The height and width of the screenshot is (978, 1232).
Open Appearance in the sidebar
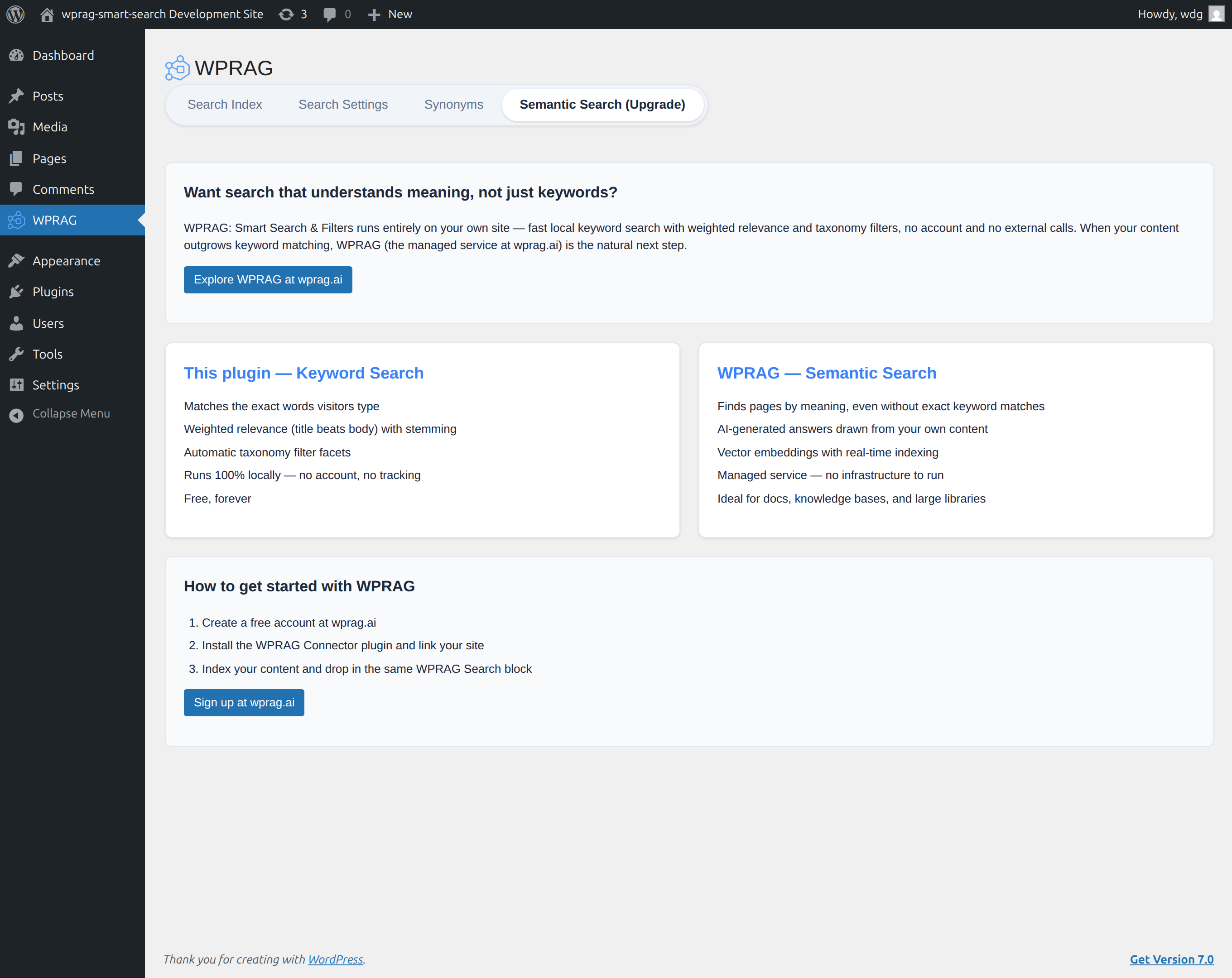click(x=72, y=261)
